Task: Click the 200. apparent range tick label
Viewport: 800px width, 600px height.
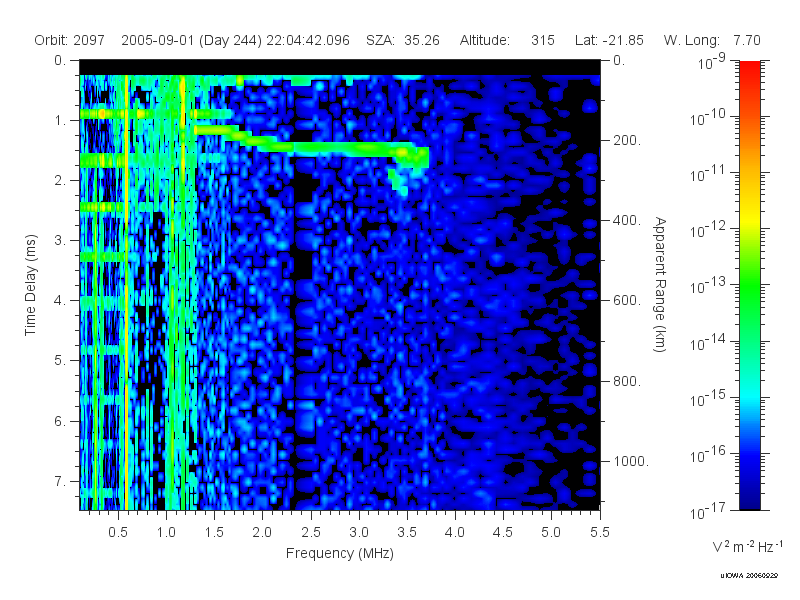Action: 627,140
